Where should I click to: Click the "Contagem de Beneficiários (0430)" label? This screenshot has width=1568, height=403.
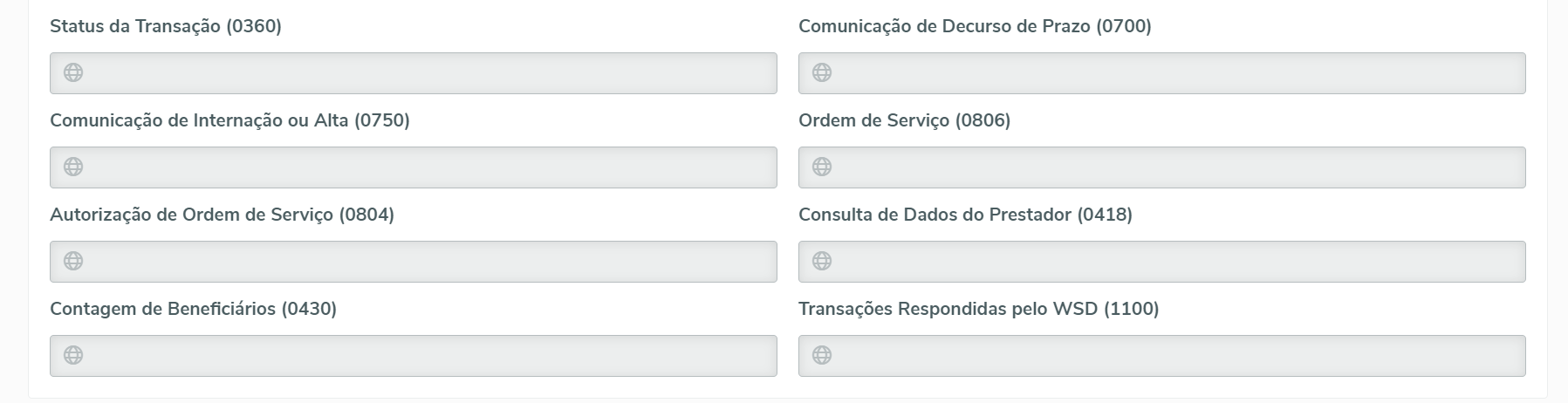pos(193,309)
